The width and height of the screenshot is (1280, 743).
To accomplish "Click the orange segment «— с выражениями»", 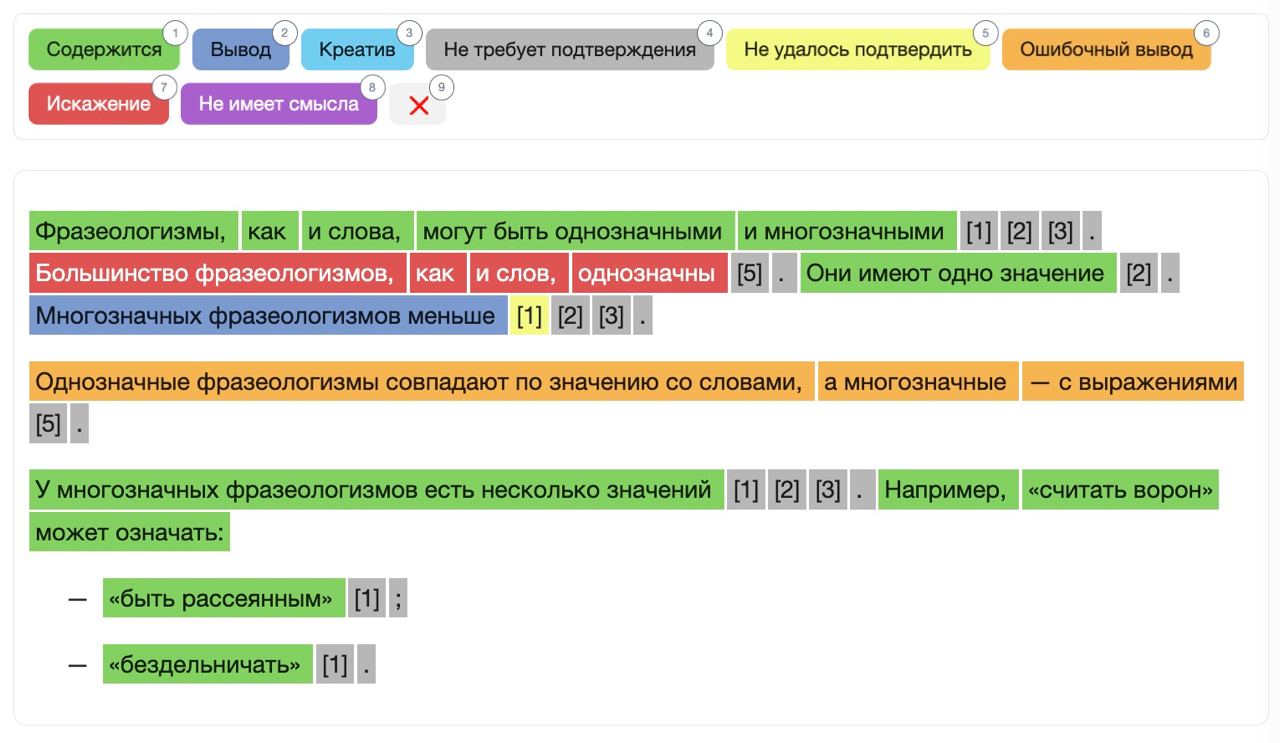I will click(1133, 381).
